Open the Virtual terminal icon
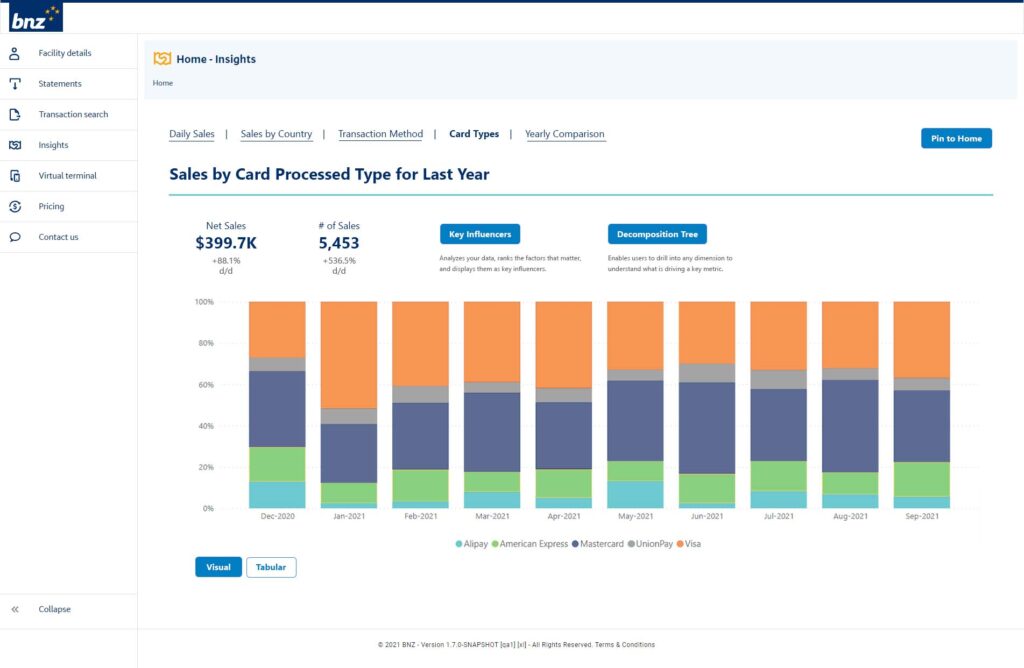 (x=15, y=176)
